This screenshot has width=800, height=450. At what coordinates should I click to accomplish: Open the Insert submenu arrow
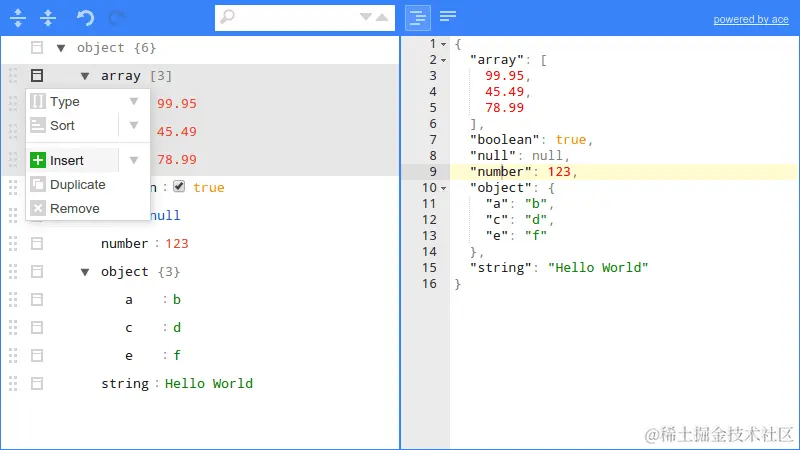pyautogui.click(x=134, y=160)
